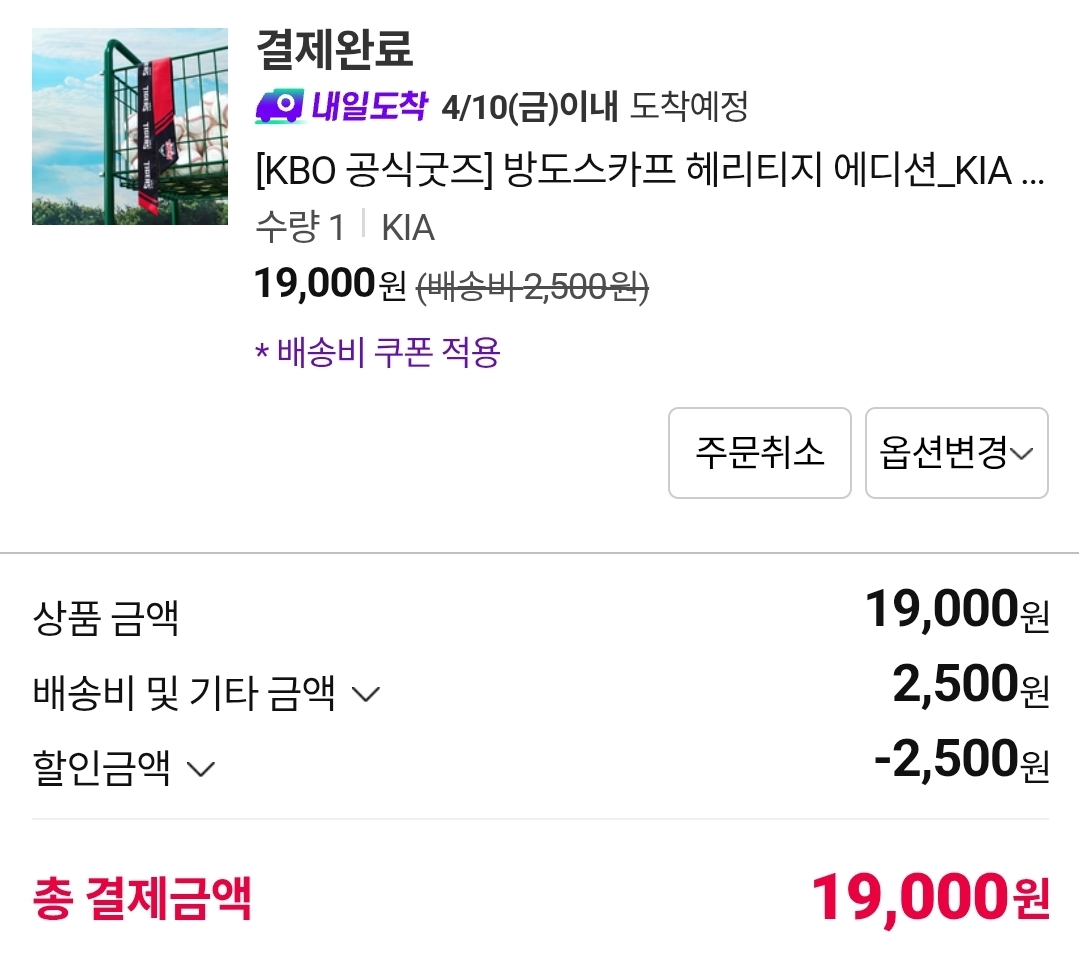Click the KIA option label
1079x975 pixels.
point(408,228)
